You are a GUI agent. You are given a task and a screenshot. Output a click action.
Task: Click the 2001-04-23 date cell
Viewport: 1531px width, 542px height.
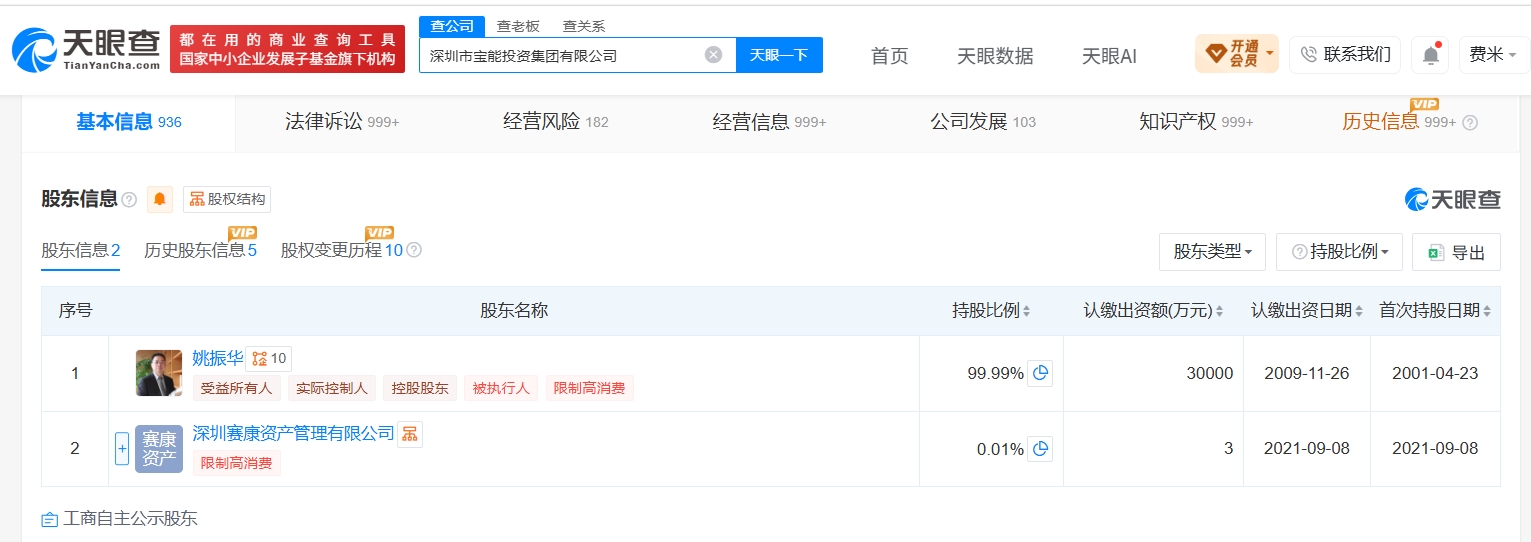[1435, 373]
